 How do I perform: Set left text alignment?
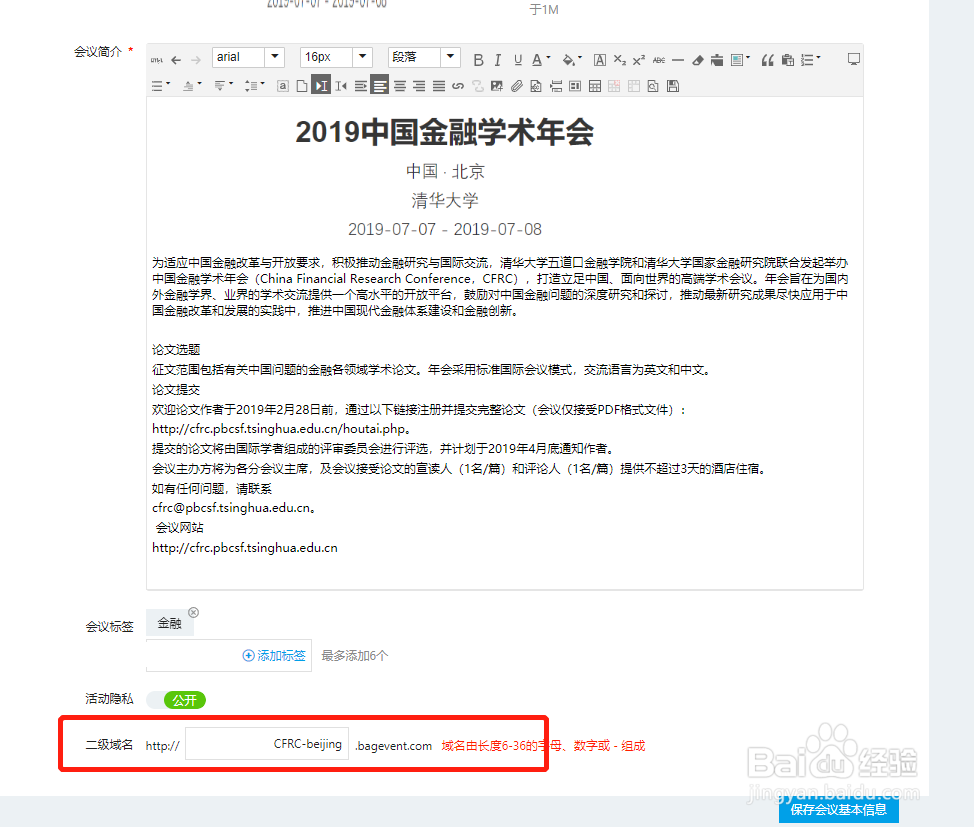[x=380, y=86]
